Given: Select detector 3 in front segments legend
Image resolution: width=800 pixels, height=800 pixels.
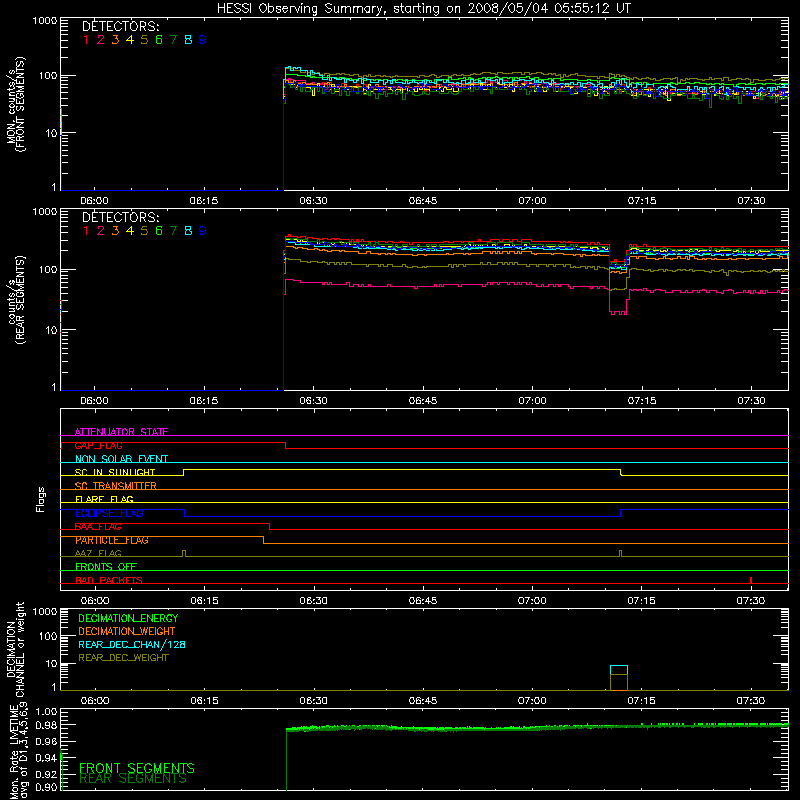Looking at the screenshot, I should (x=115, y=40).
